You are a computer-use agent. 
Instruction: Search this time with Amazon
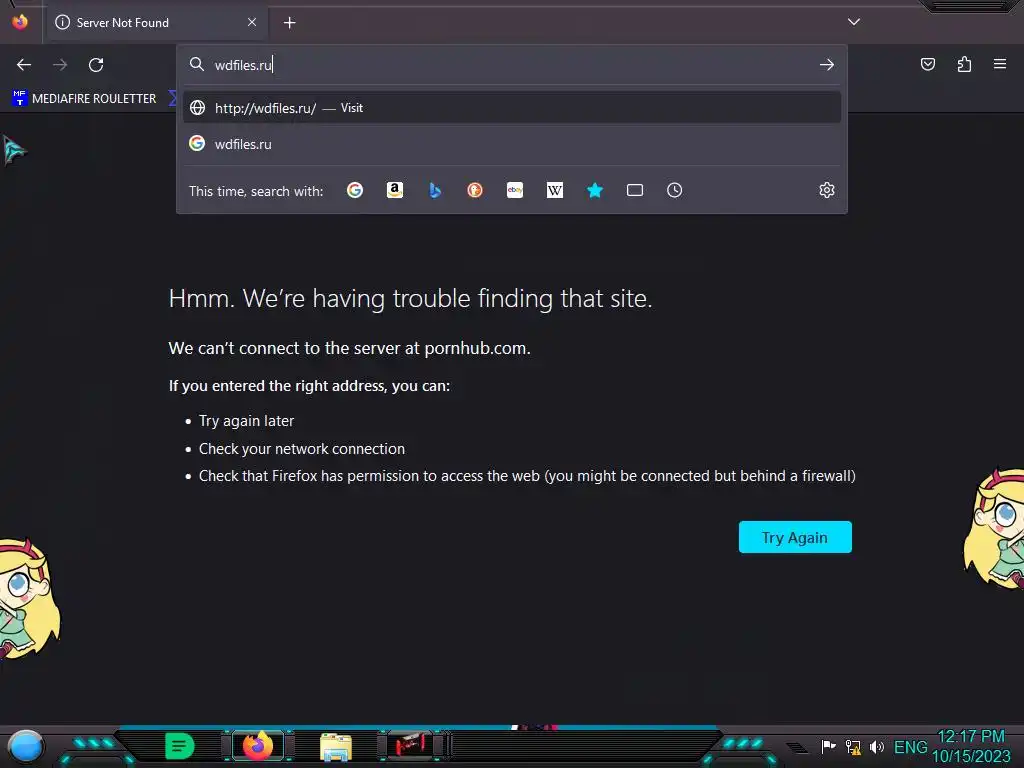click(x=395, y=190)
